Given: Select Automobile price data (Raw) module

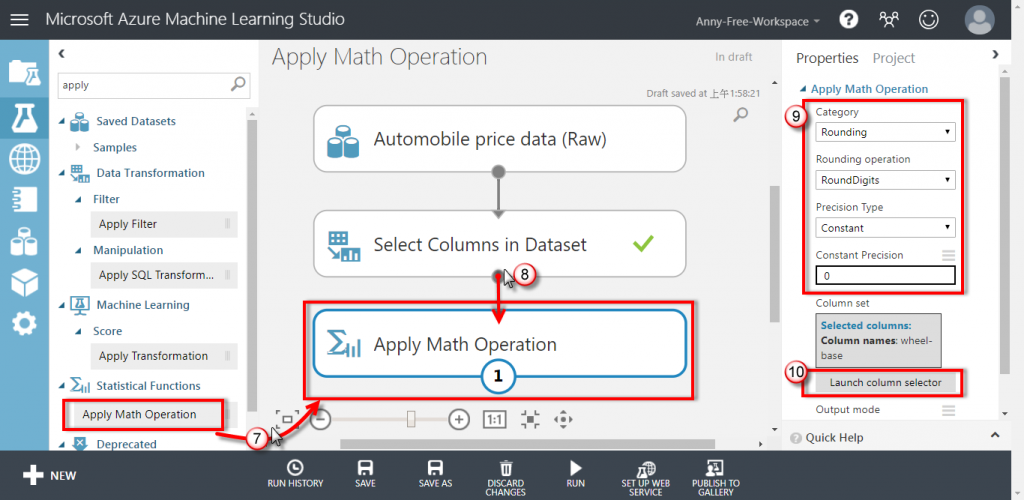Looking at the screenshot, I should [500, 139].
